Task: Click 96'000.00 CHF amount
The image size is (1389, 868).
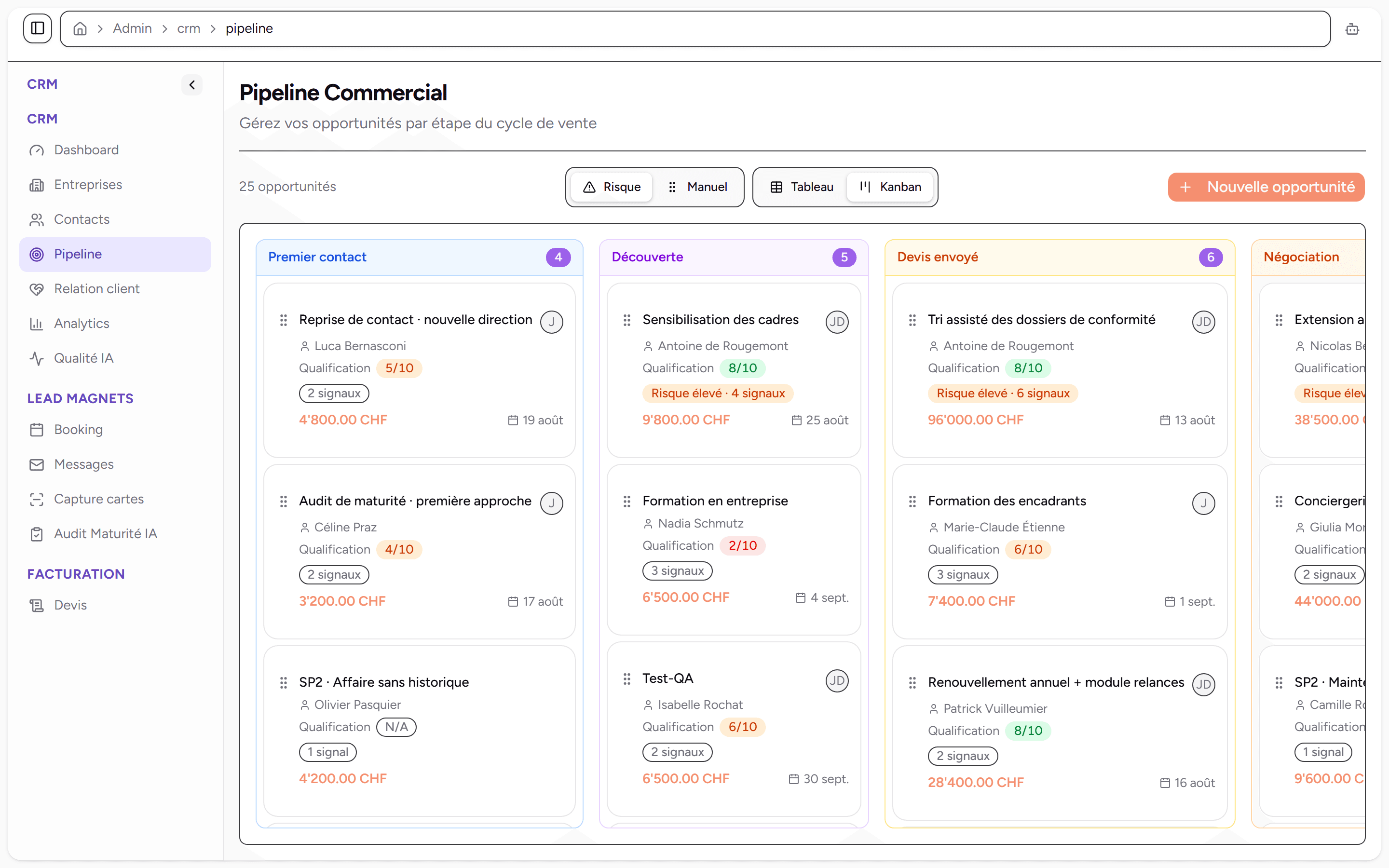Action: point(975,420)
